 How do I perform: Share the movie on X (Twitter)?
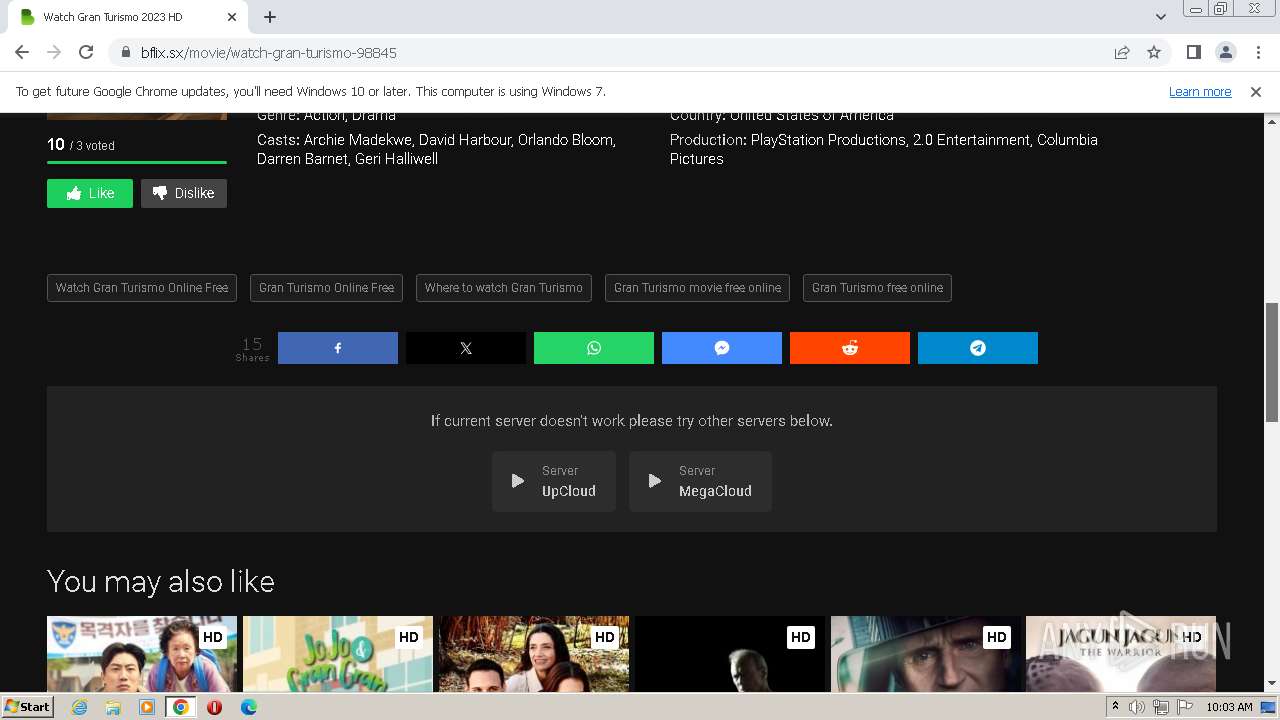point(466,348)
